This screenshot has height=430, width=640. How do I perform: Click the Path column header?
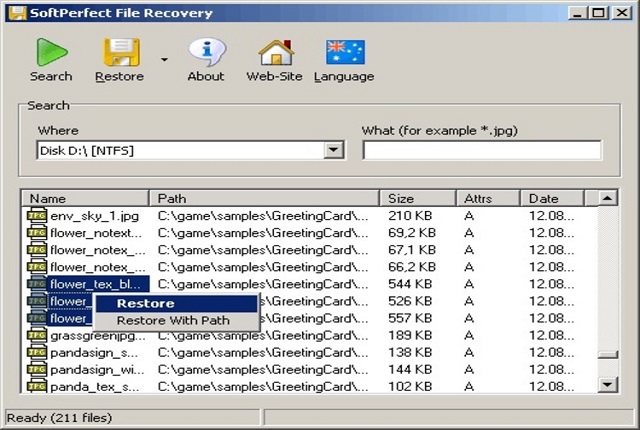tap(264, 198)
